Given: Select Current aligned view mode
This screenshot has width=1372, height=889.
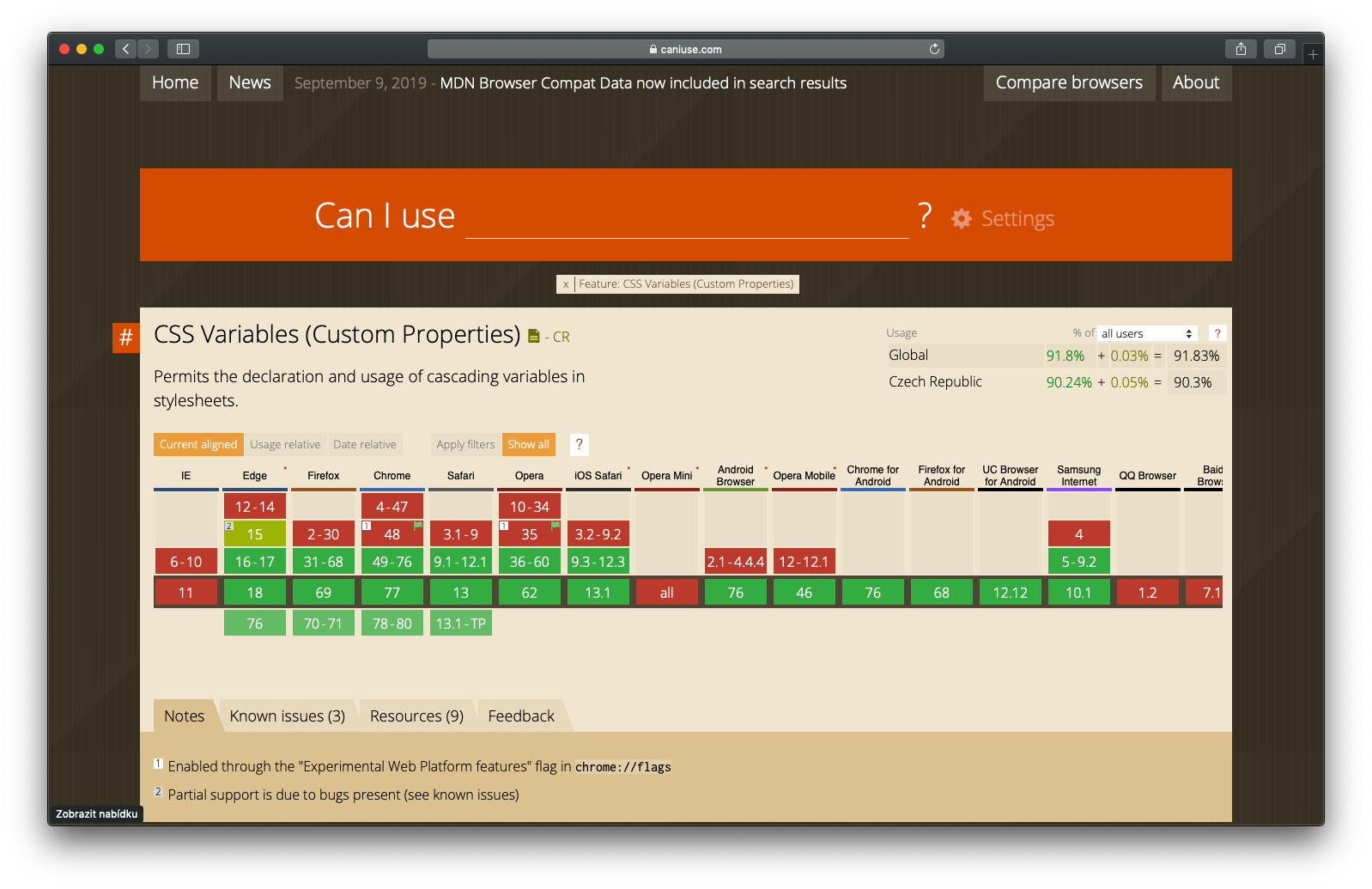Looking at the screenshot, I should 198,444.
